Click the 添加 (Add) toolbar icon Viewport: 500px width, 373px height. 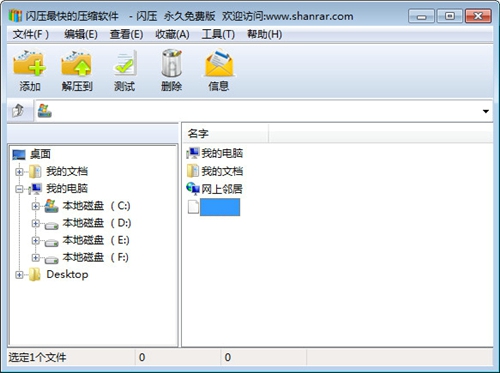(x=29, y=63)
